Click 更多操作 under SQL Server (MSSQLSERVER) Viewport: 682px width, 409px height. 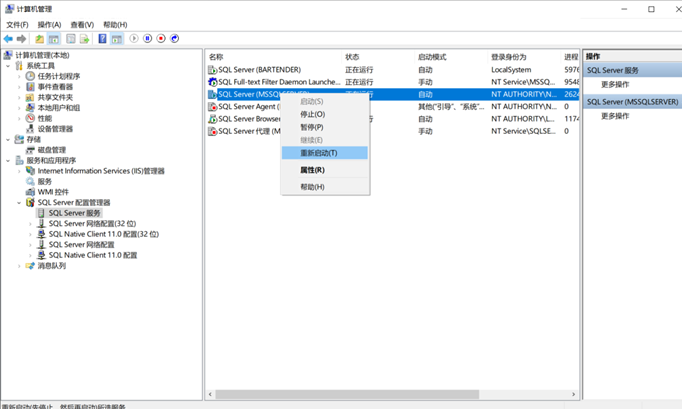coord(615,116)
